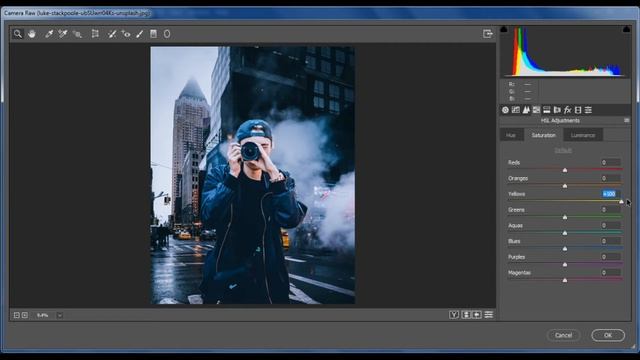Select the Zoom tool
The width and height of the screenshot is (640, 360).
pyautogui.click(x=18, y=34)
